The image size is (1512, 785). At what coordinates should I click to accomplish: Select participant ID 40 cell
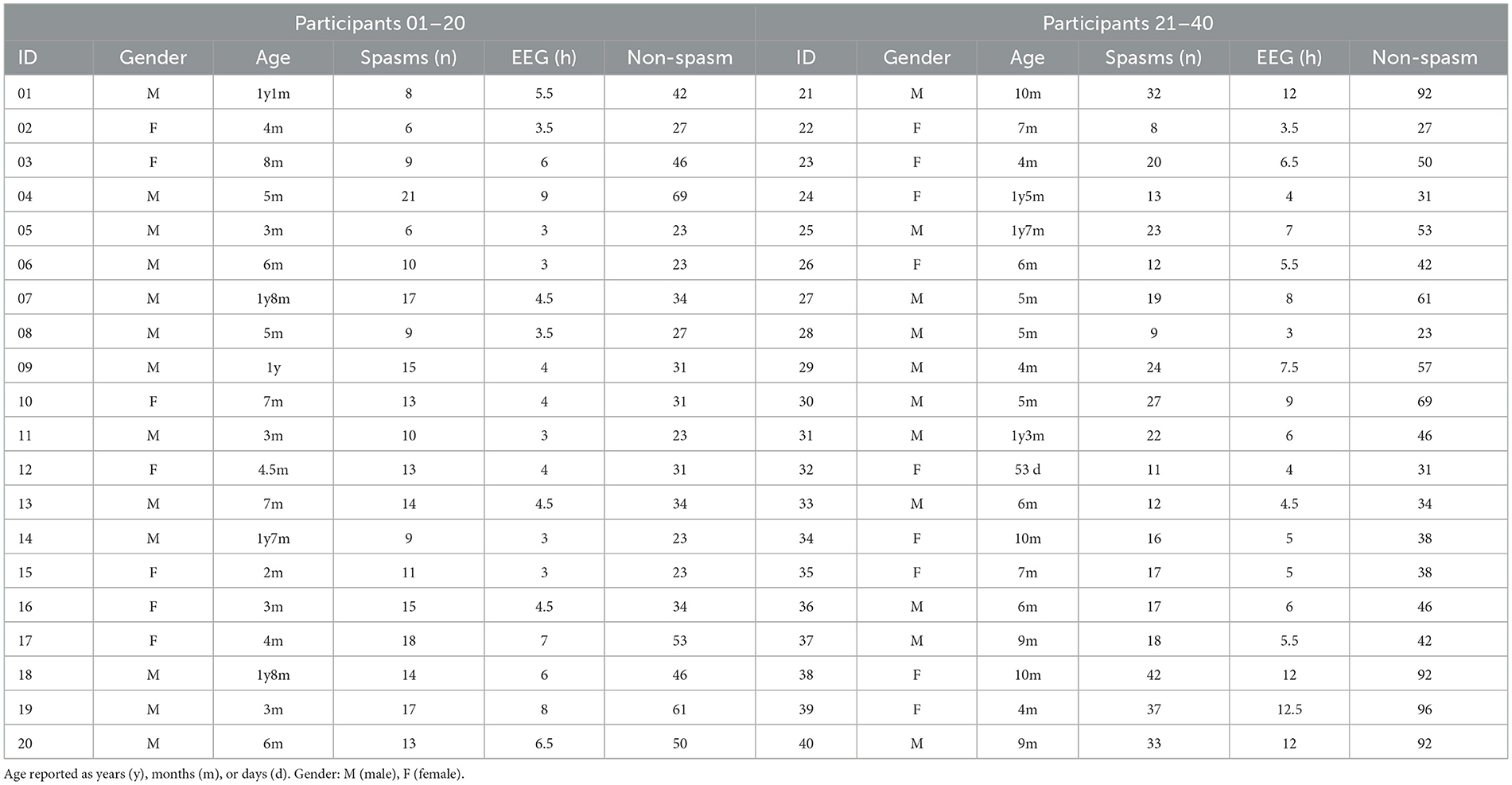coord(806,744)
